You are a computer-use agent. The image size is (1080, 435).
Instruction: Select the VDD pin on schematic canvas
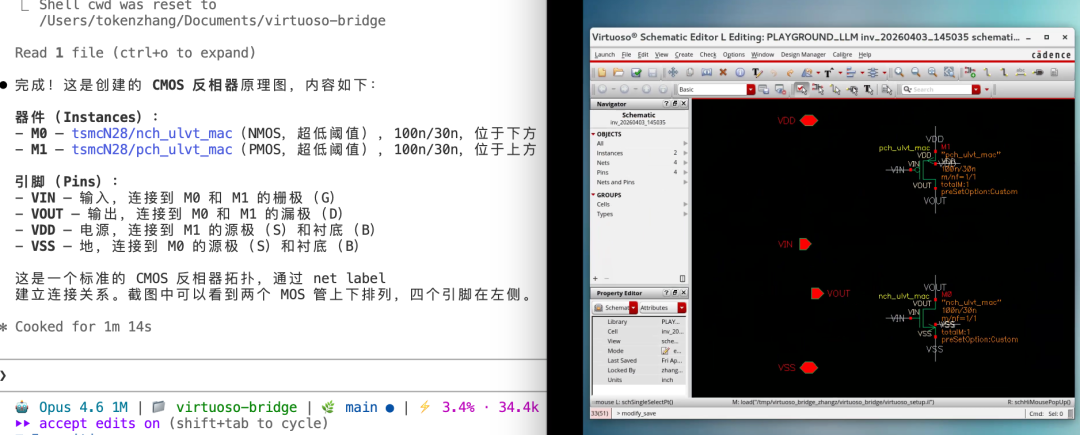click(x=807, y=121)
